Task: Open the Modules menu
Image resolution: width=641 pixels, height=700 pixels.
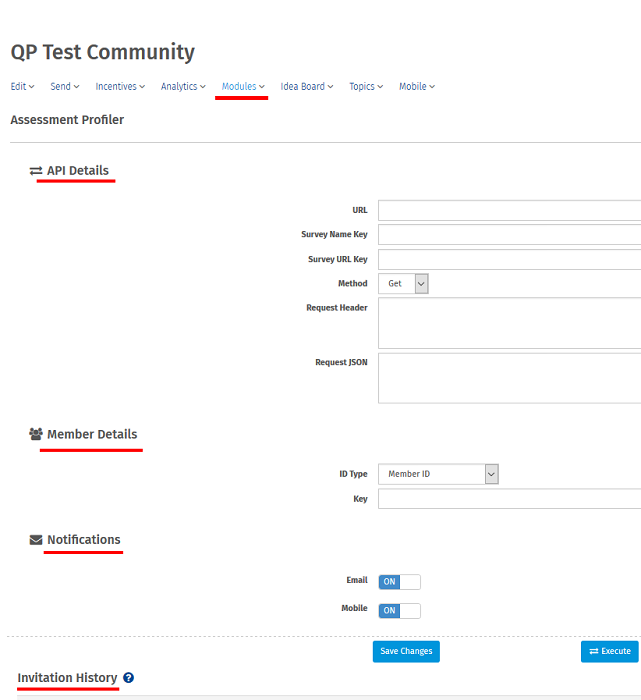Action: (243, 87)
